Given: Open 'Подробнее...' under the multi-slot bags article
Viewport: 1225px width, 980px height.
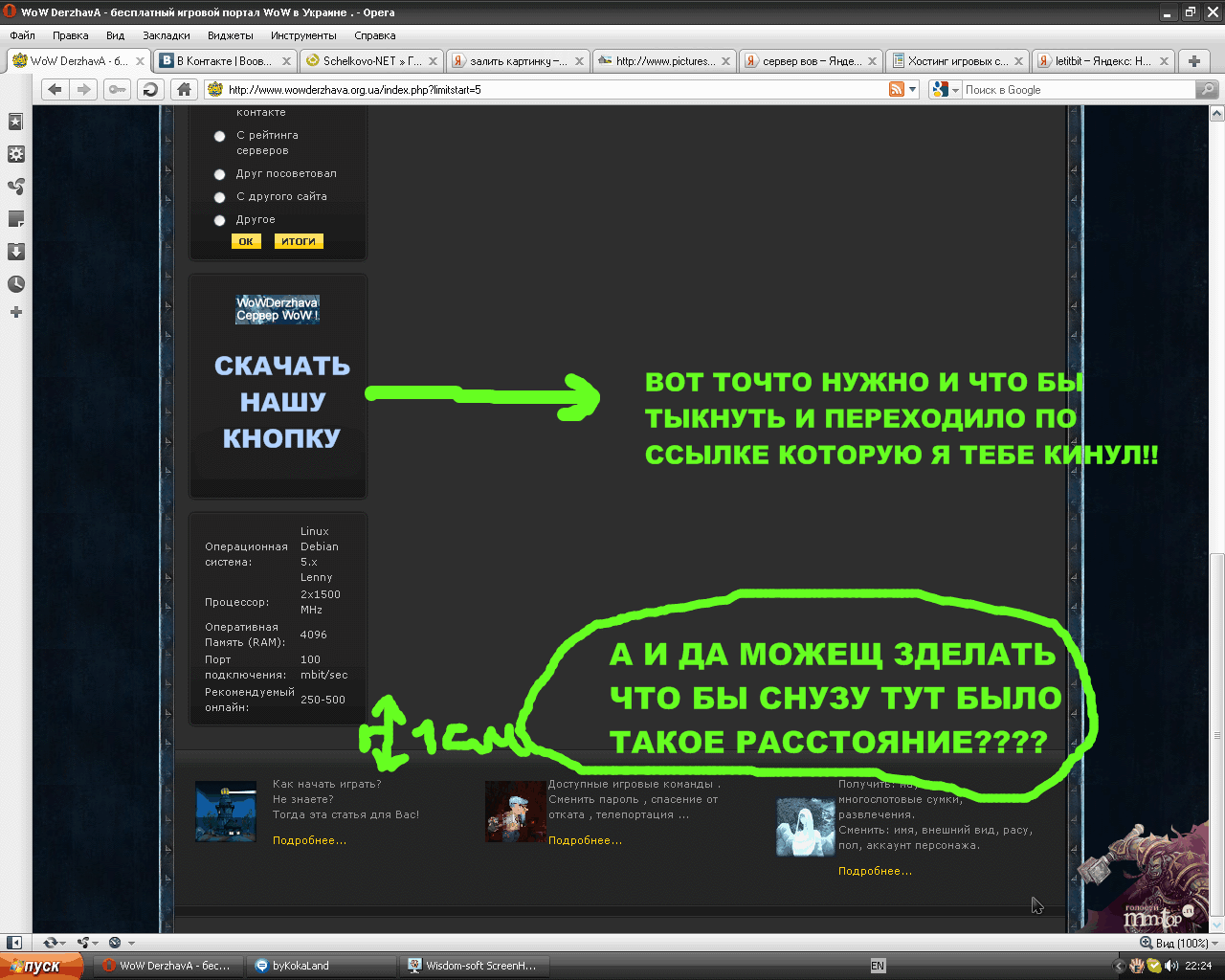Looking at the screenshot, I should click(x=875, y=871).
